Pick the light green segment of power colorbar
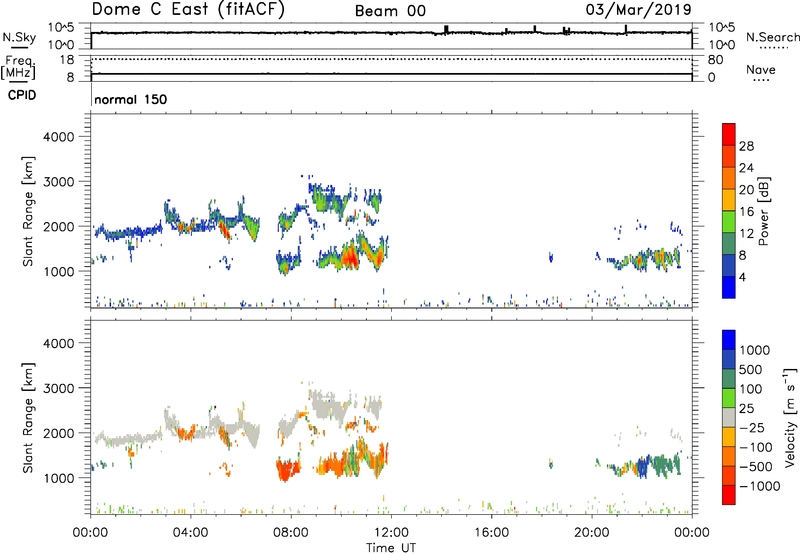Viewport: 800px width, 554px height. 729,221
